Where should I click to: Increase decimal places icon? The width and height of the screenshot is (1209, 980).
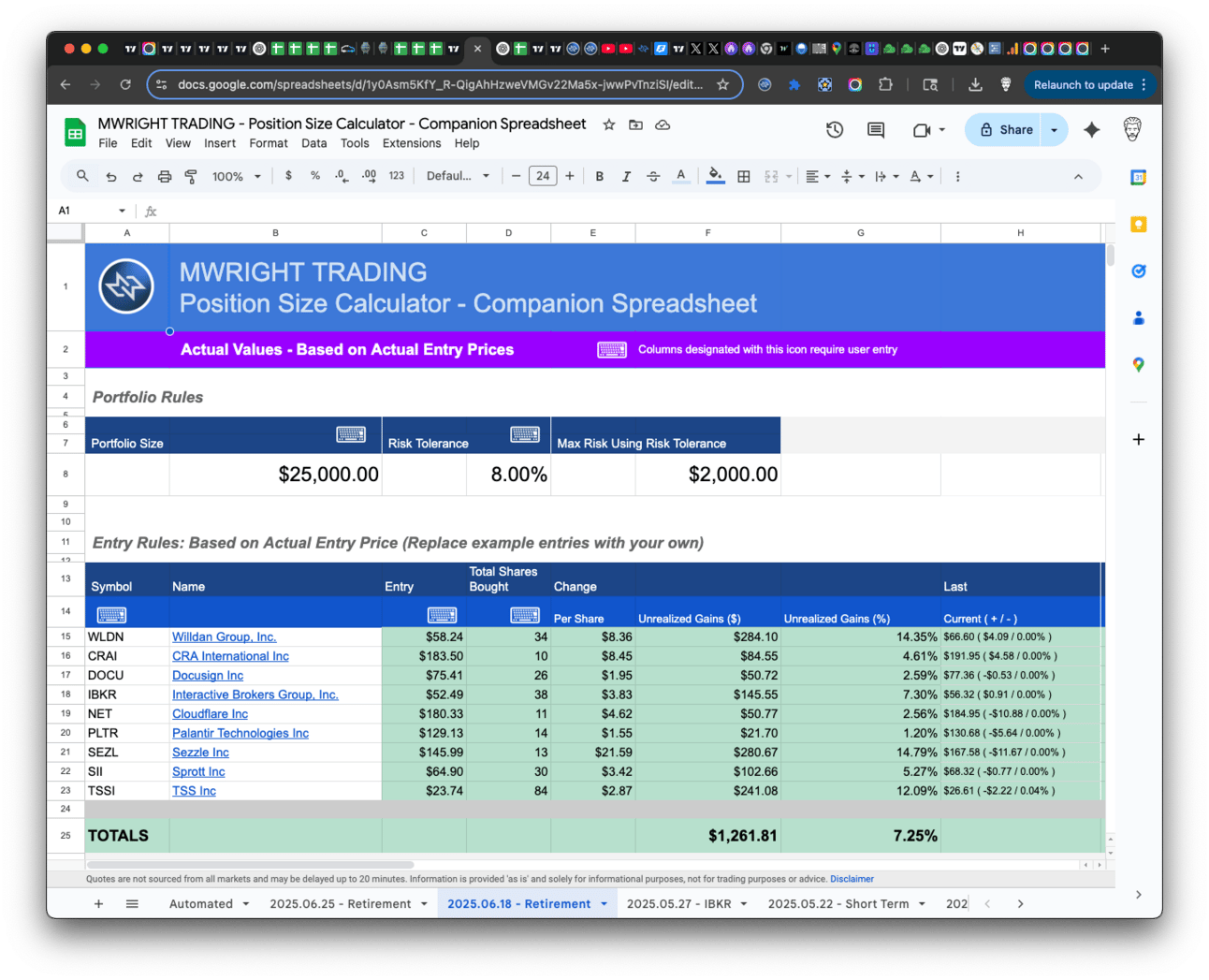pyautogui.click(x=369, y=175)
